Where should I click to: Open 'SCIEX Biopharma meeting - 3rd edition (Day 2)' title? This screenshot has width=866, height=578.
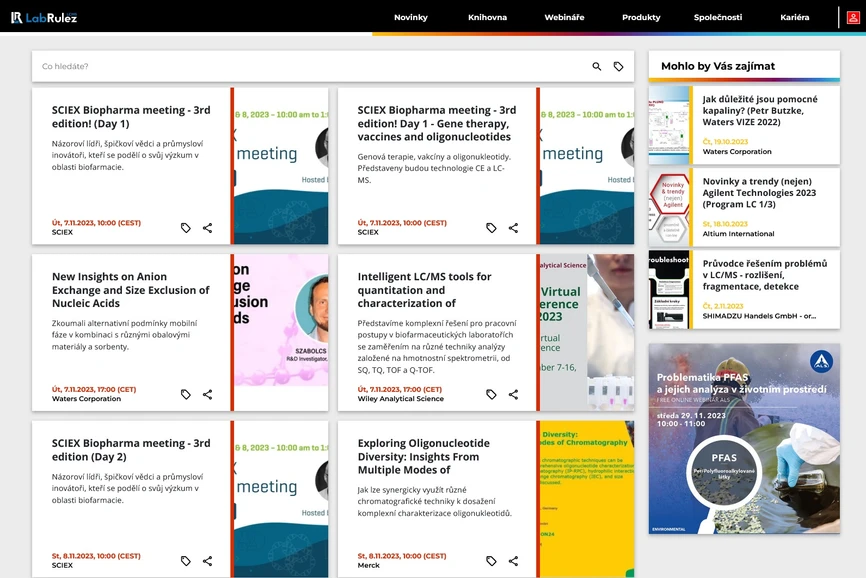(131, 450)
